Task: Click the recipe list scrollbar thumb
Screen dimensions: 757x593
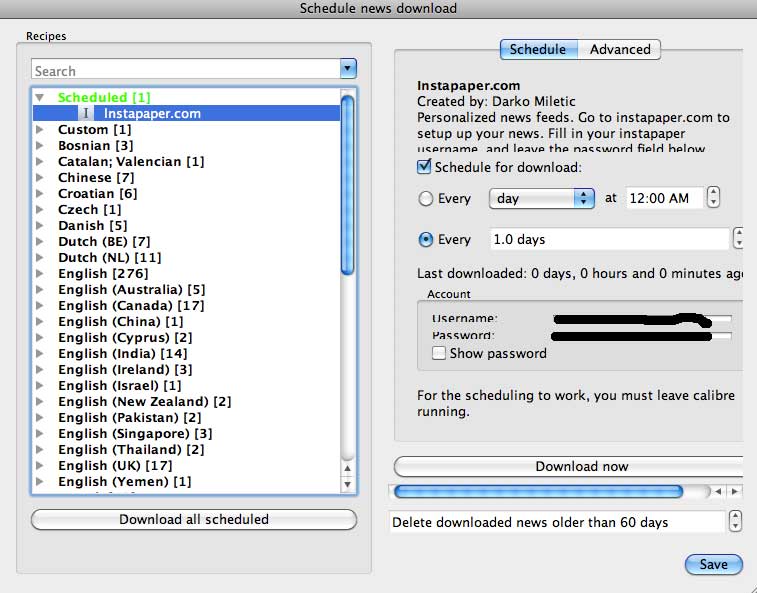Action: tap(347, 185)
